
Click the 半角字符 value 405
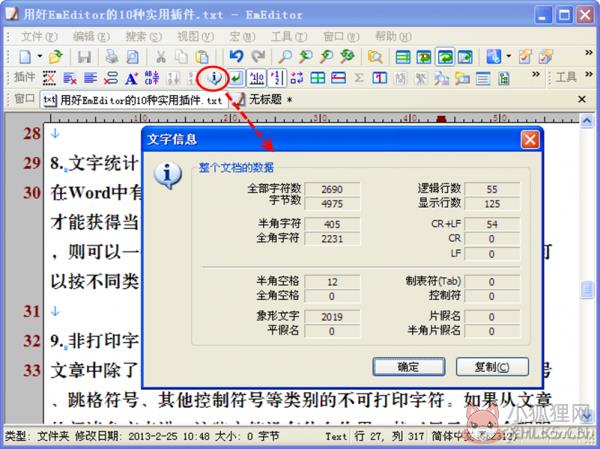332,224
